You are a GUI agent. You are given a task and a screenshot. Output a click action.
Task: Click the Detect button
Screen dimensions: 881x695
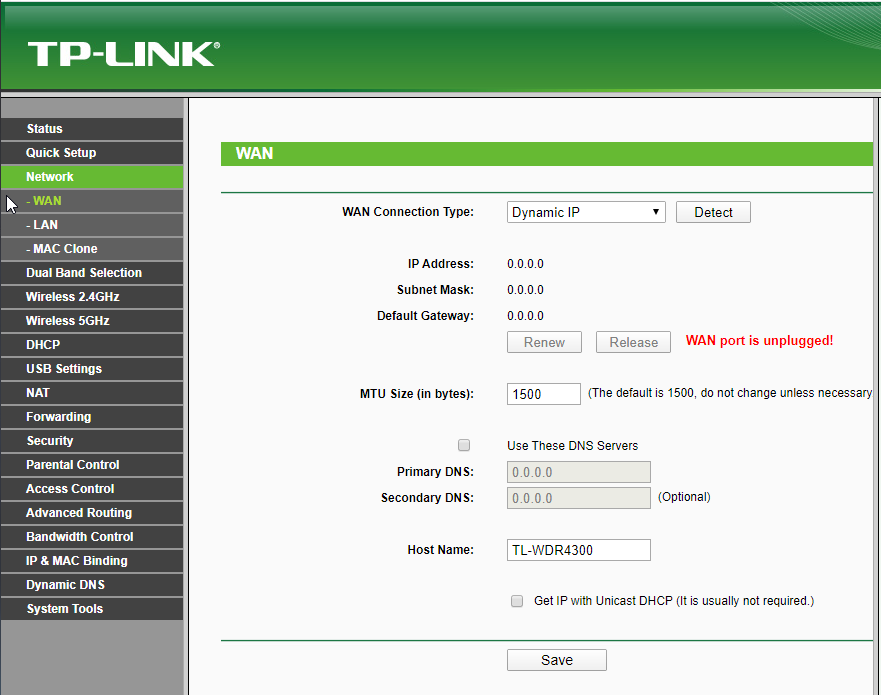pyautogui.click(x=713, y=212)
